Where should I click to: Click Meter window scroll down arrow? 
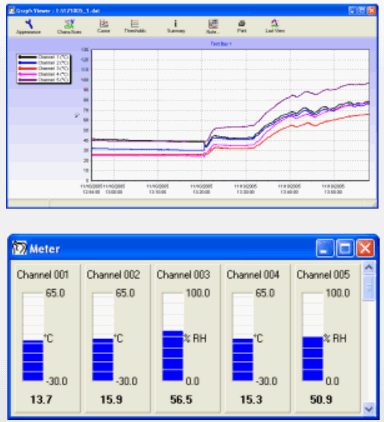pyautogui.click(x=369, y=408)
